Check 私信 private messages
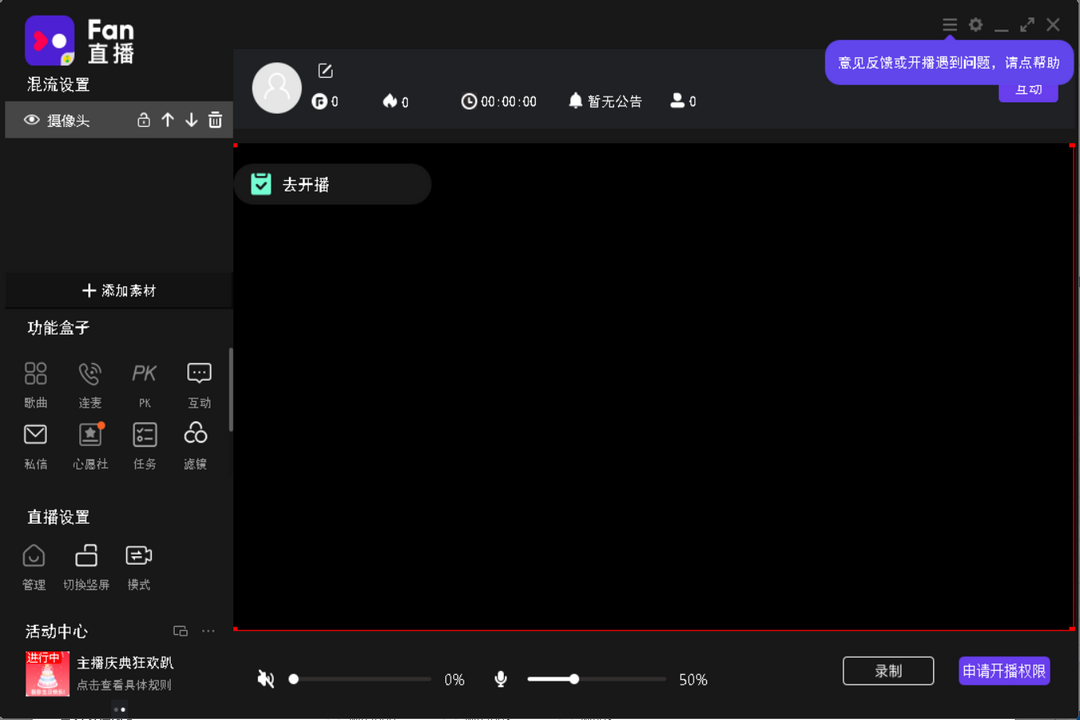Image resolution: width=1080 pixels, height=720 pixels. tap(35, 433)
